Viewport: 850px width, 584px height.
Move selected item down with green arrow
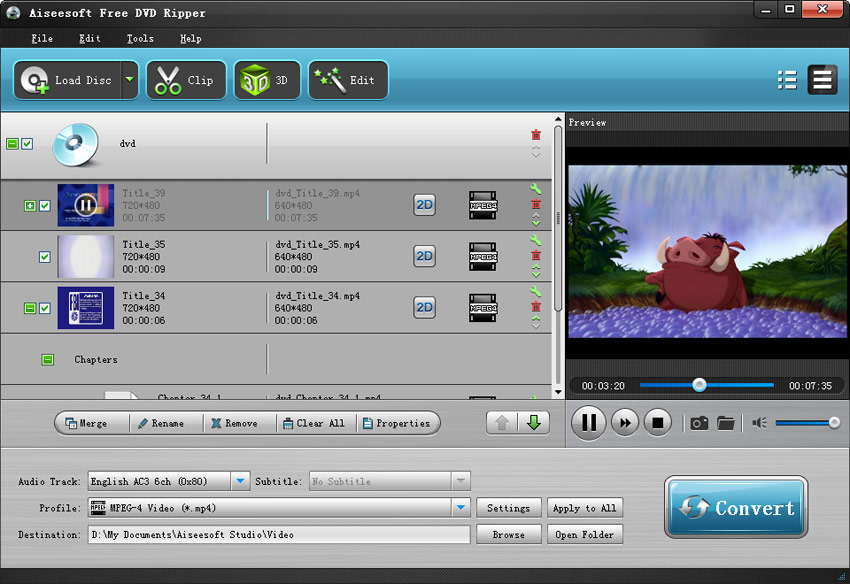[534, 423]
